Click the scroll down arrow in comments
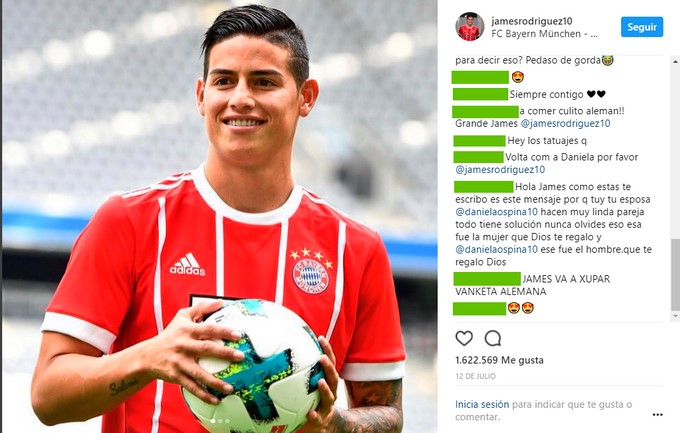 (x=675, y=317)
